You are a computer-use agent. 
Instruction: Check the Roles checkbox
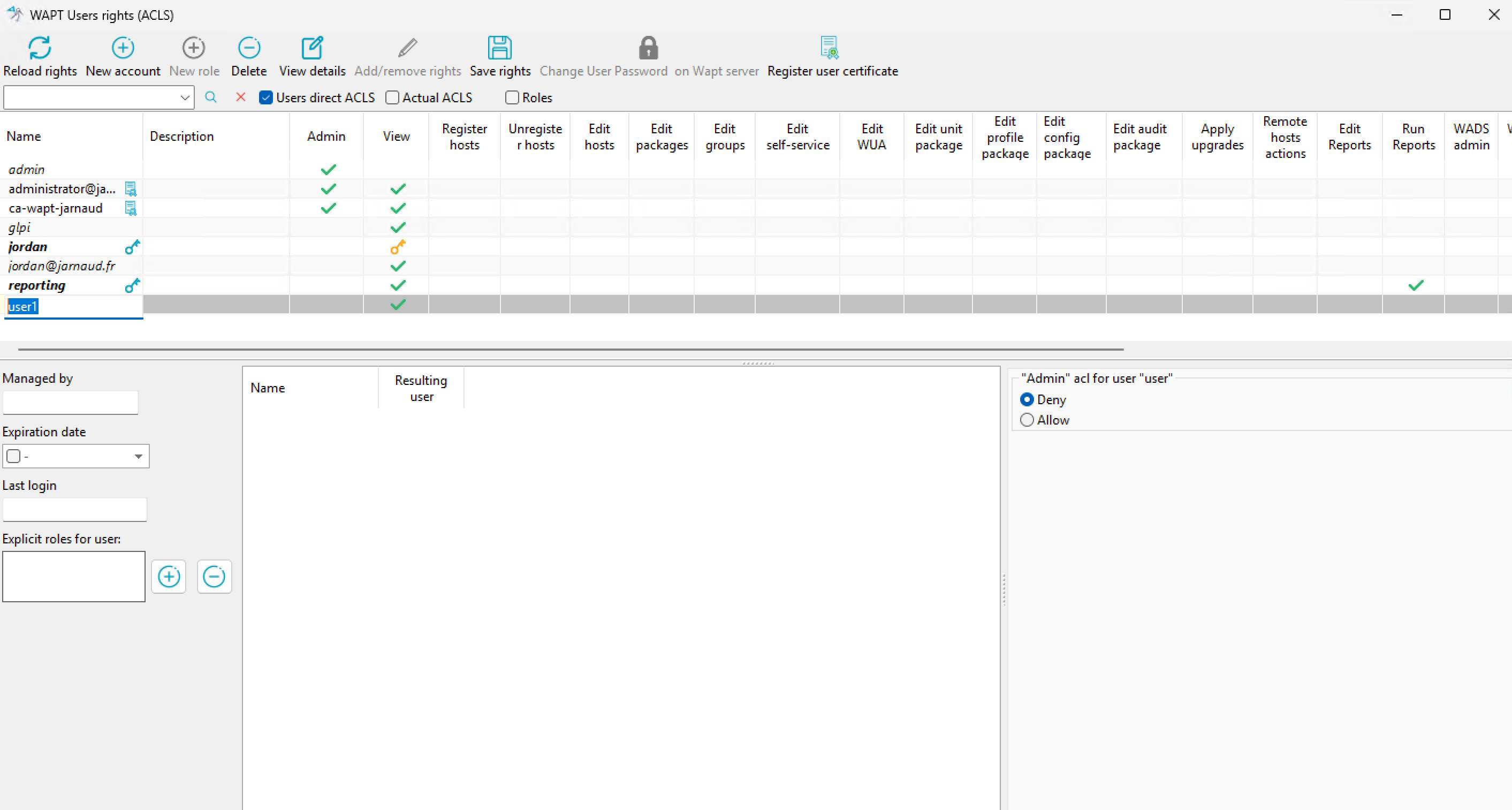point(512,98)
